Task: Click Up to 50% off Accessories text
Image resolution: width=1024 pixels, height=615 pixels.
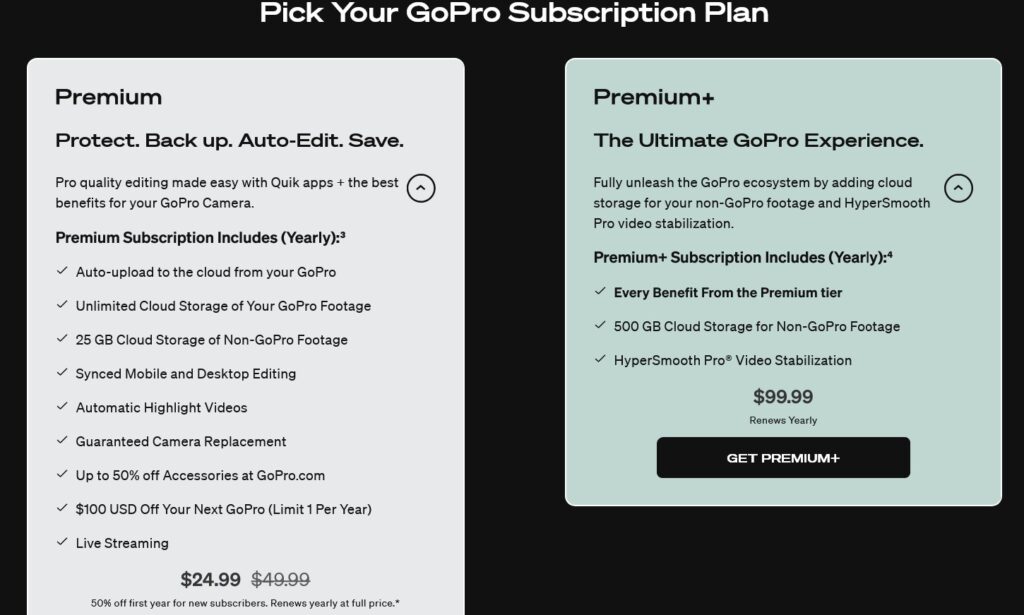Action: (x=200, y=475)
